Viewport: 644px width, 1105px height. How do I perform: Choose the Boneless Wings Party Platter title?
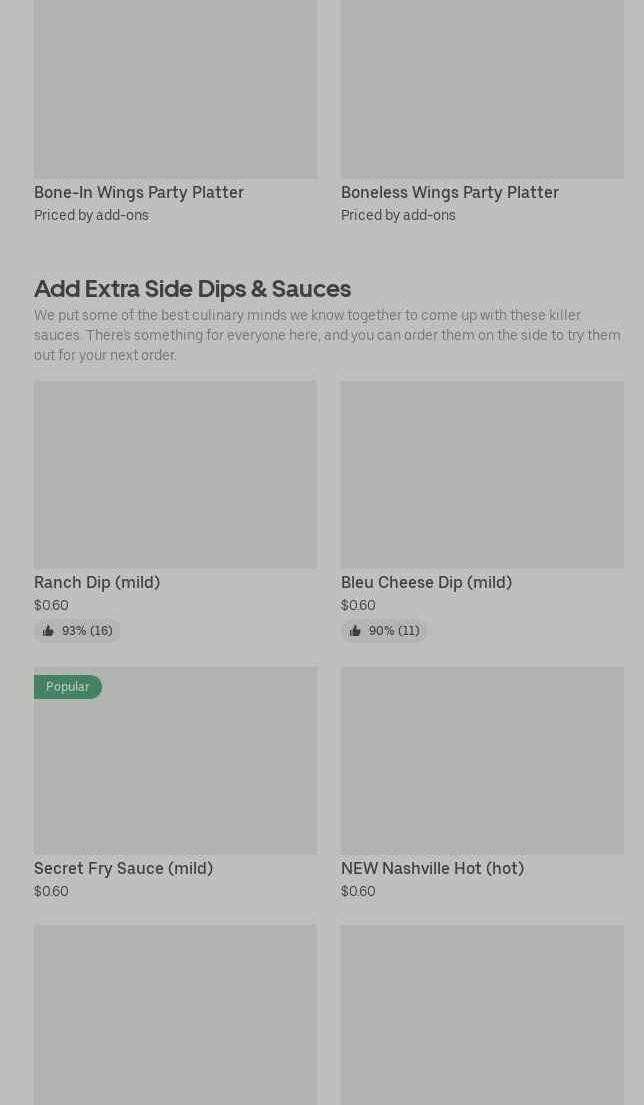click(450, 192)
